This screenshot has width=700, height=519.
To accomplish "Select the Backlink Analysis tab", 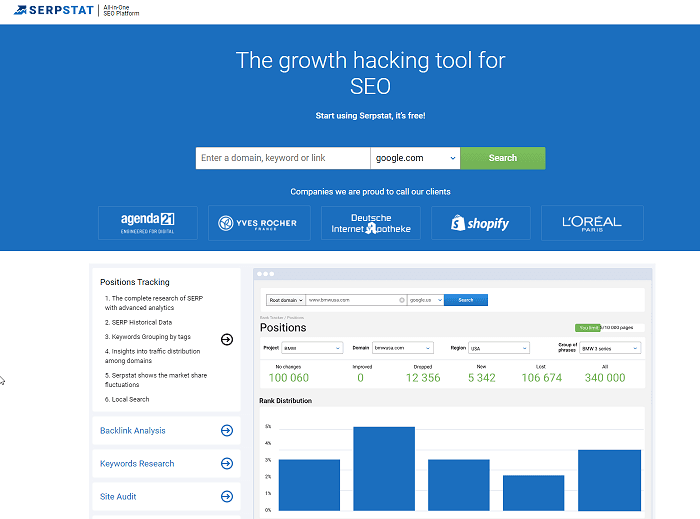I will pyautogui.click(x=133, y=431).
